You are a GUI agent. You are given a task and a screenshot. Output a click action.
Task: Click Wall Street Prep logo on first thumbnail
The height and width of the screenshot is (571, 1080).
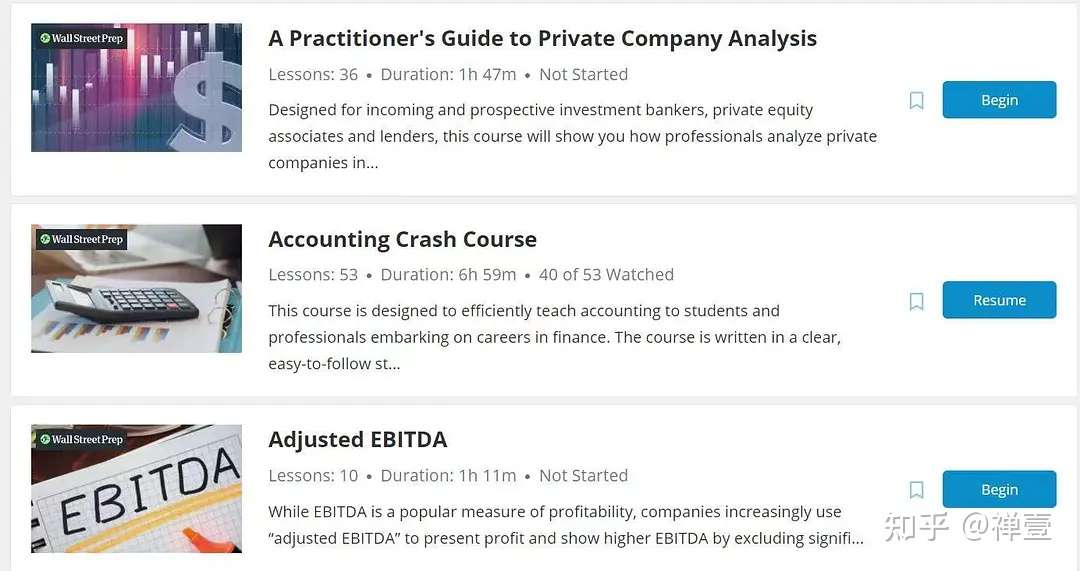81,39
